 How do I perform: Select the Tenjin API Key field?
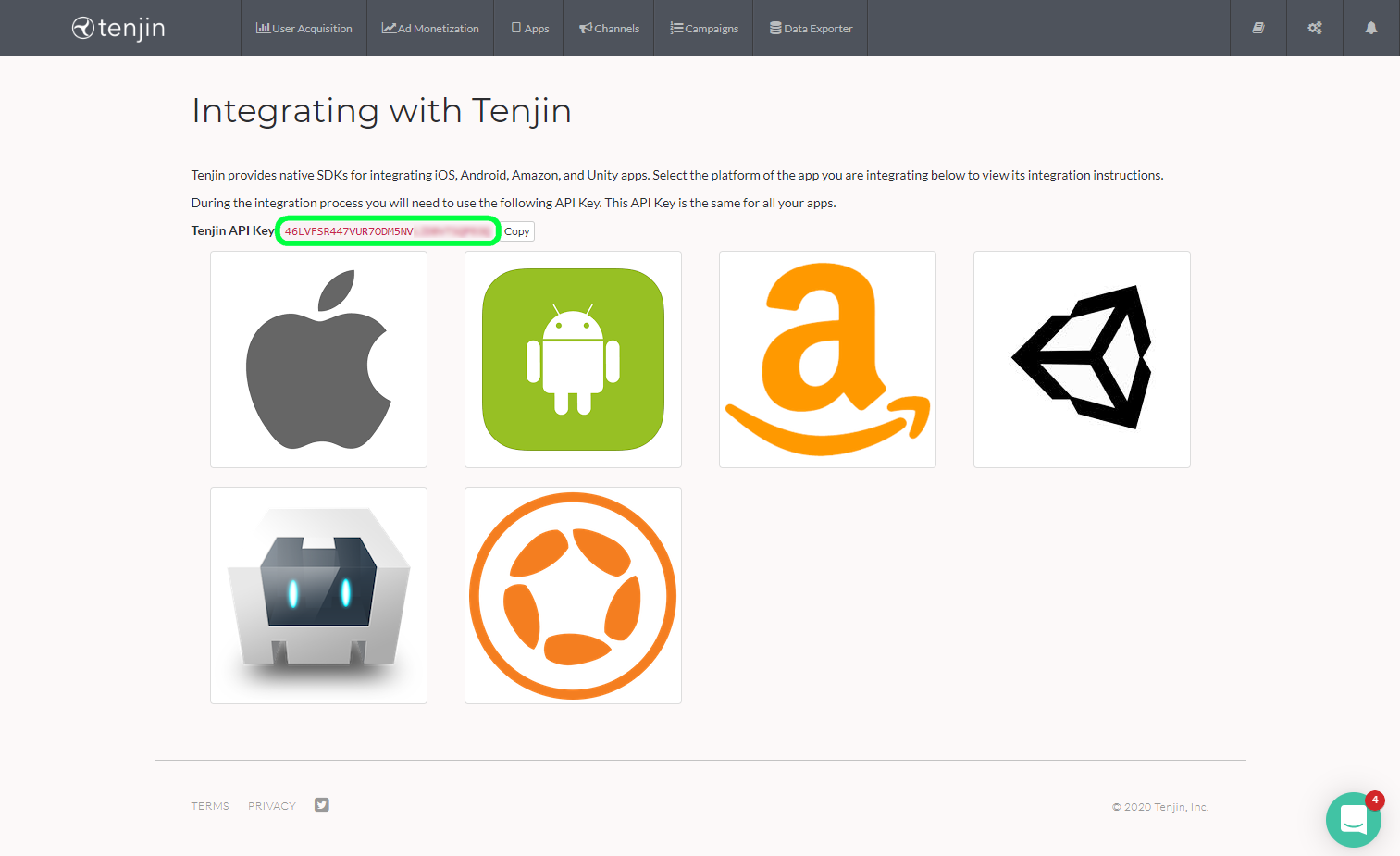pos(389,231)
